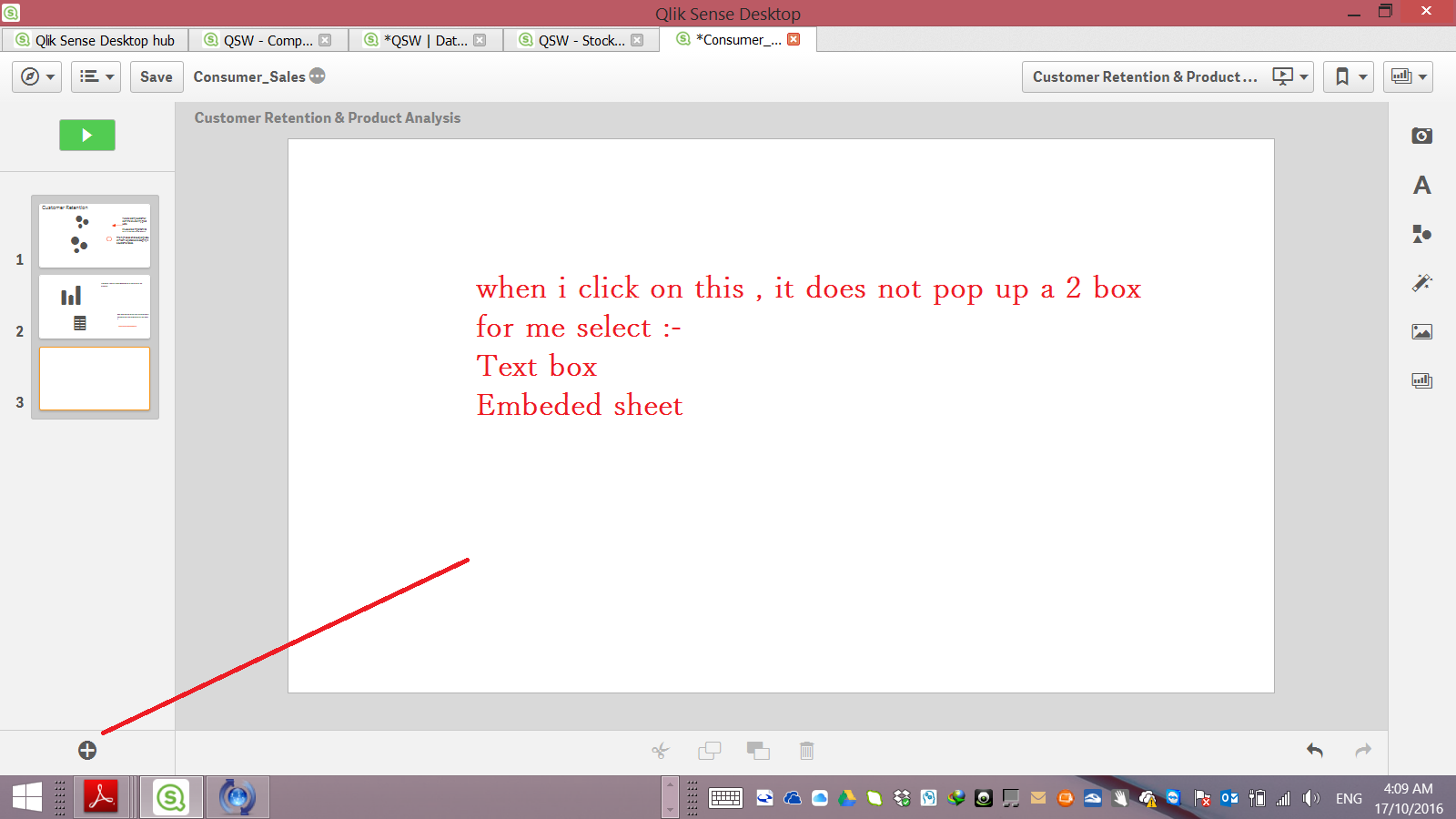
Task: Open the list menu dropdown
Action: coord(96,77)
